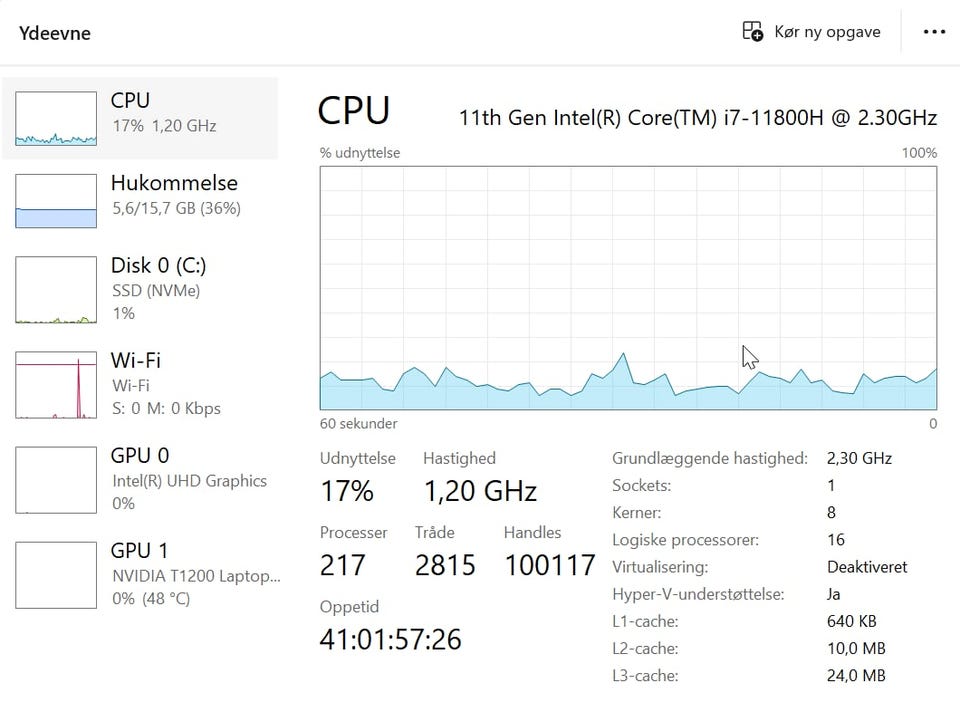Click the Grundlæggende hastighed 2,30 GHz value
This screenshot has width=960, height=712.
click(x=859, y=459)
